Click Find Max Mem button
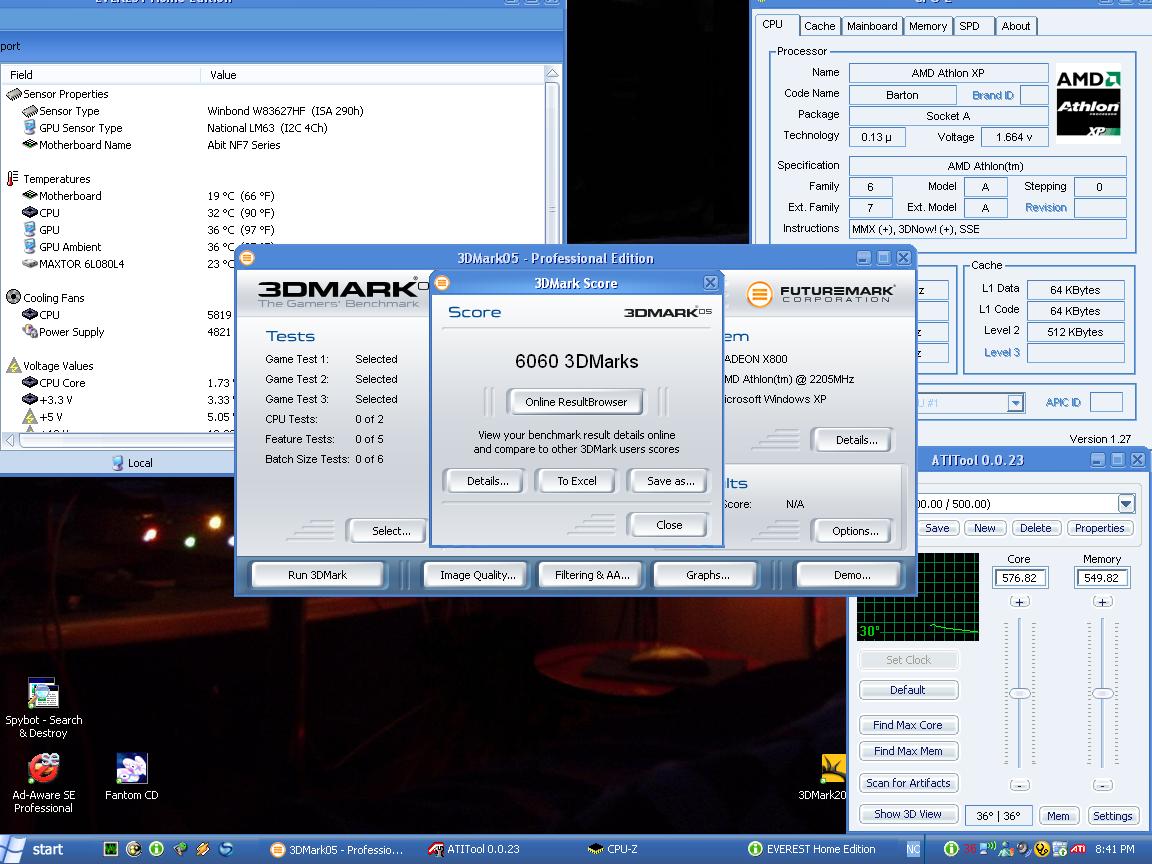The image size is (1152, 864). point(908,751)
